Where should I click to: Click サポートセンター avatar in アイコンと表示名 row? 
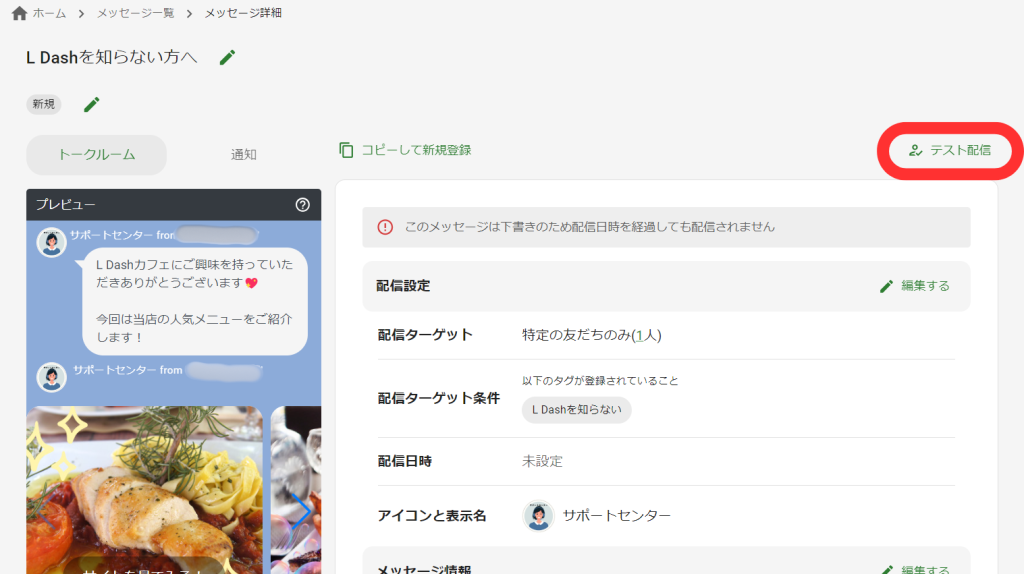point(538,516)
